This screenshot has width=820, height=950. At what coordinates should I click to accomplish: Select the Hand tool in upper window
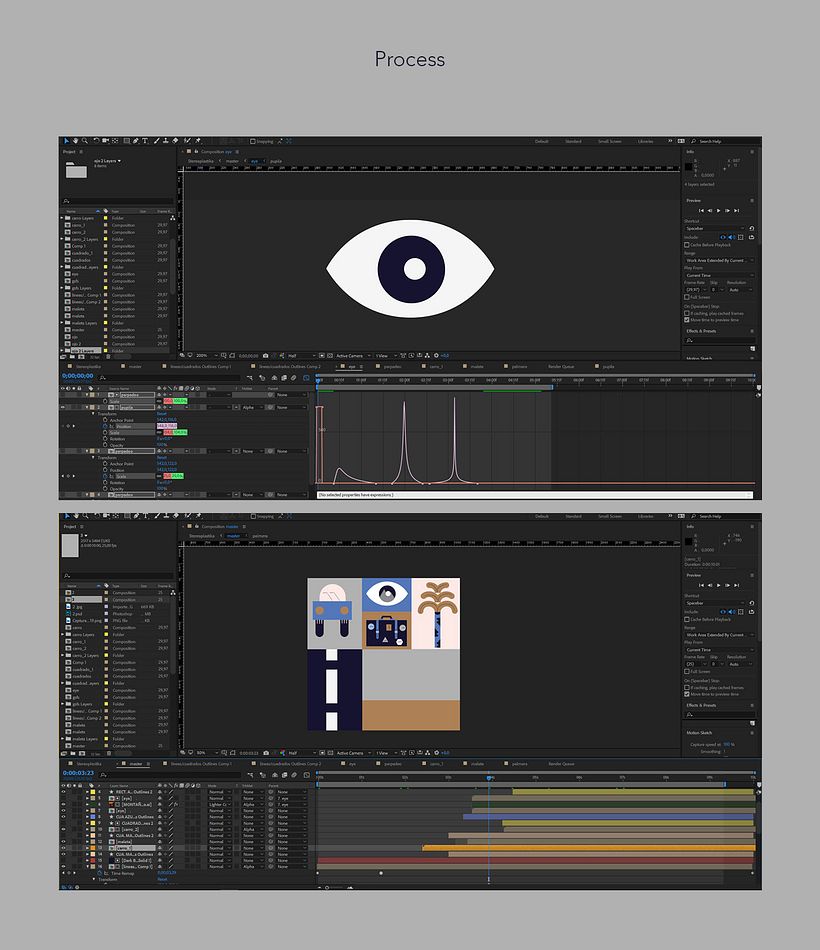[75, 141]
